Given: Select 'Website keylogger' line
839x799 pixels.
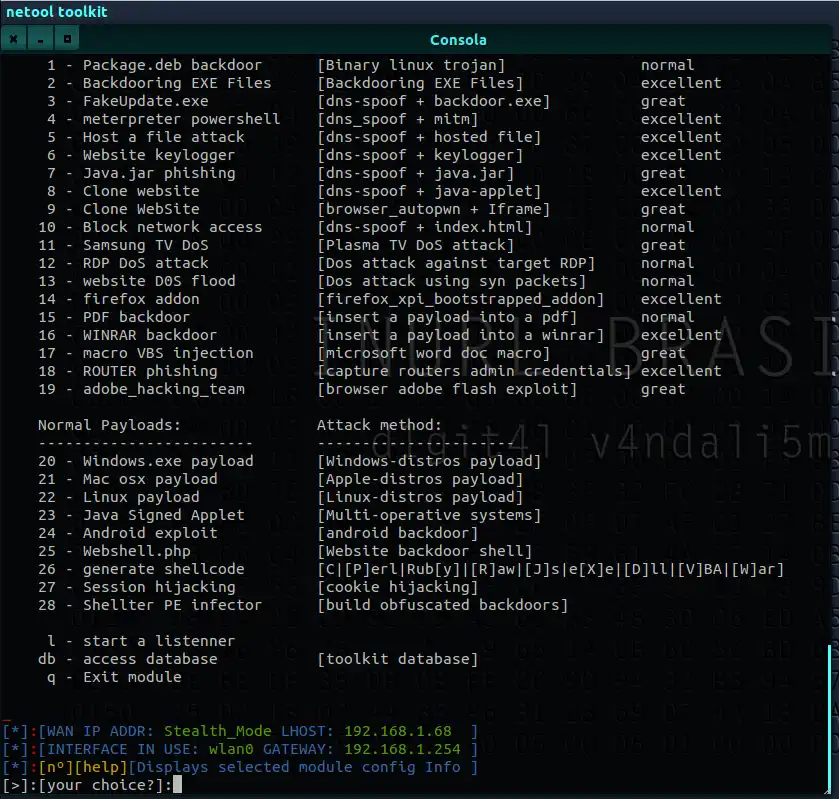Looking at the screenshot, I should click(x=159, y=155).
